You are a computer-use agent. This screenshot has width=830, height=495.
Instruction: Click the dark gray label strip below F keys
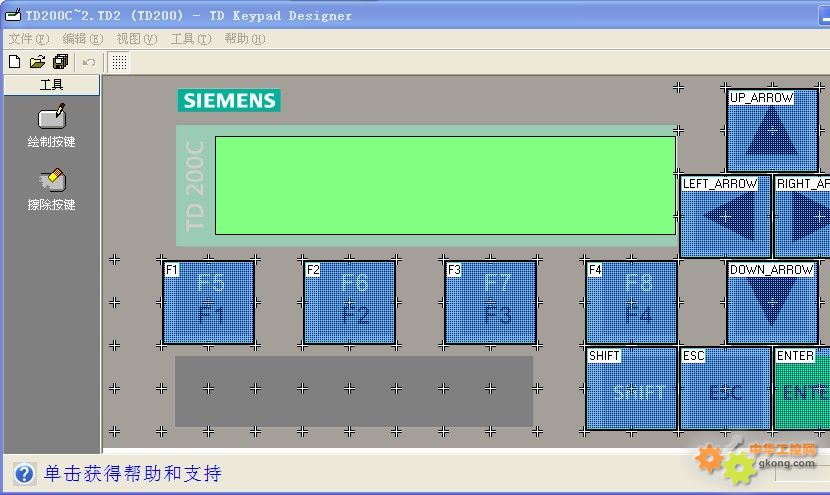click(354, 391)
